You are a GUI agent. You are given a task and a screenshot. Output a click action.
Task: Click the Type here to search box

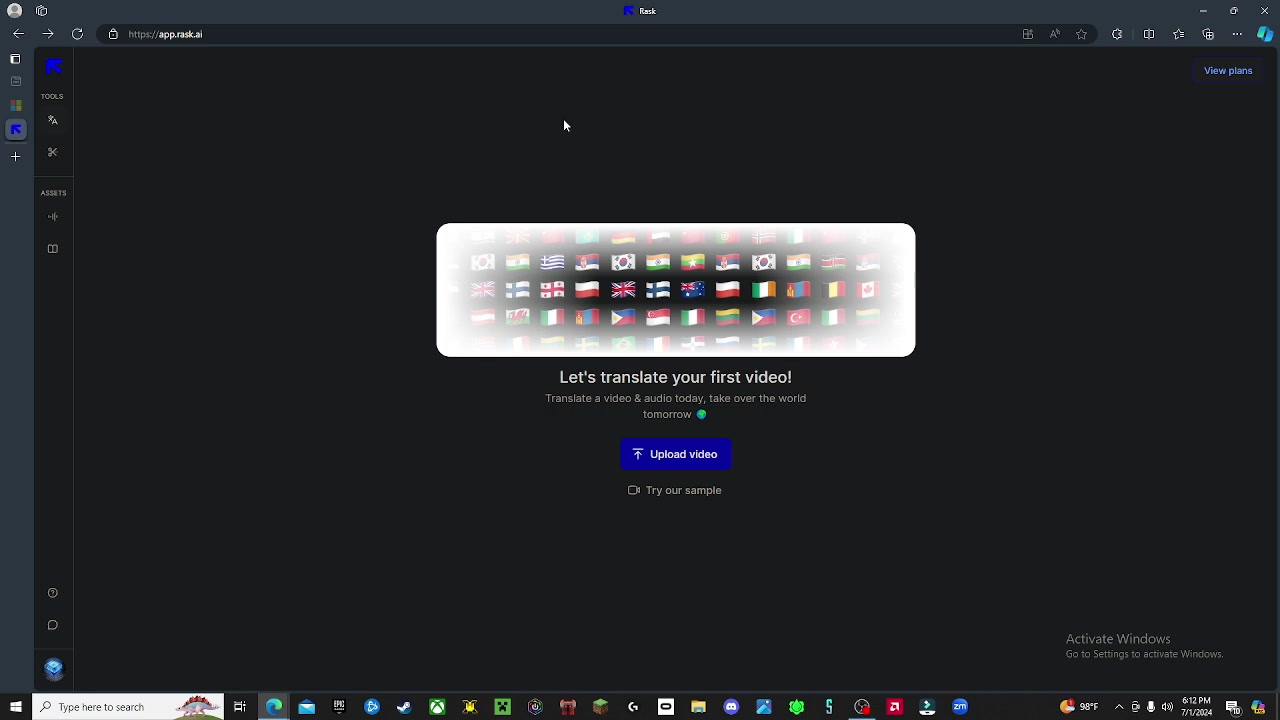tap(128, 707)
